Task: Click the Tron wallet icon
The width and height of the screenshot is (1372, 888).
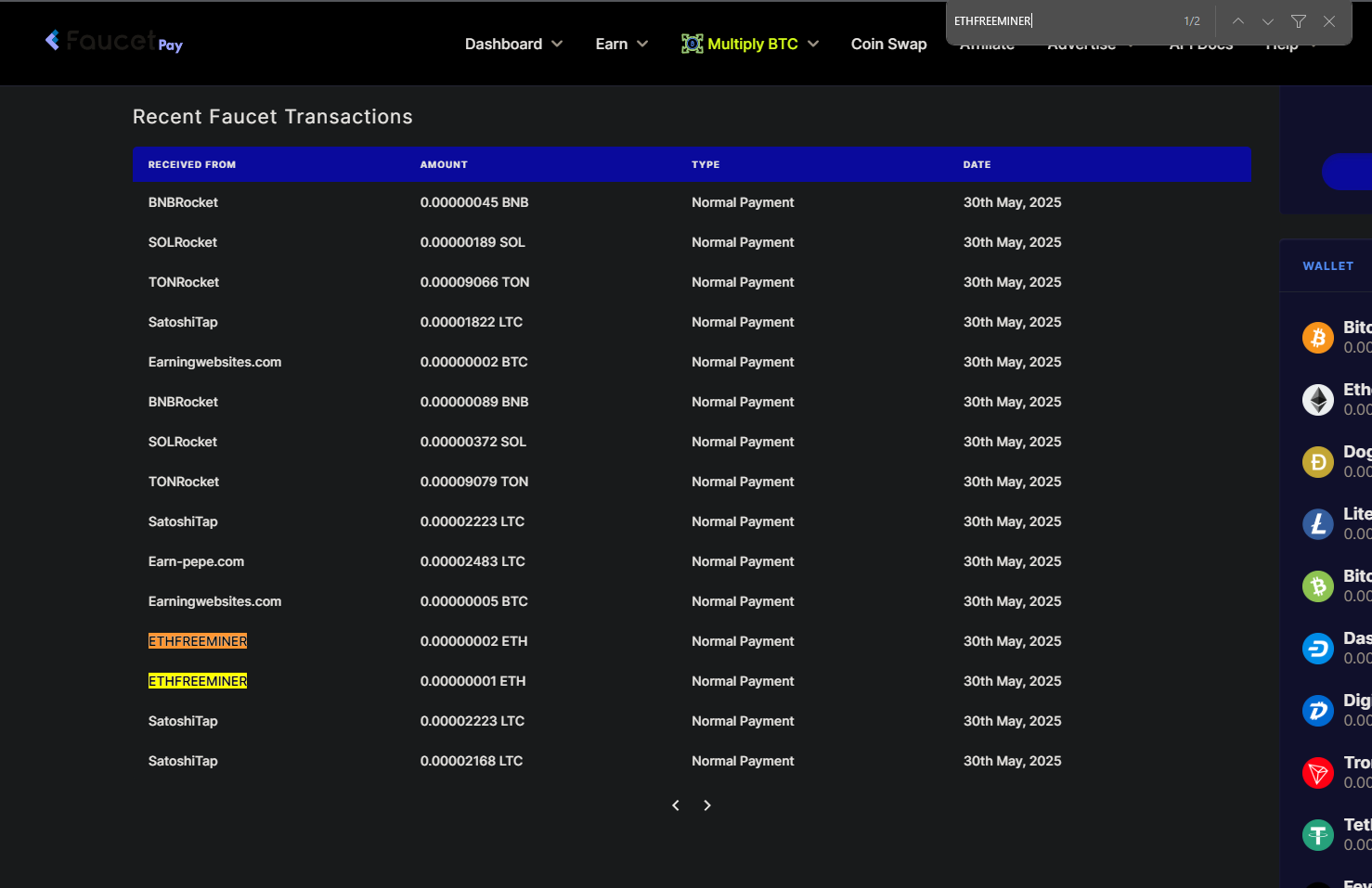Action: click(1318, 773)
